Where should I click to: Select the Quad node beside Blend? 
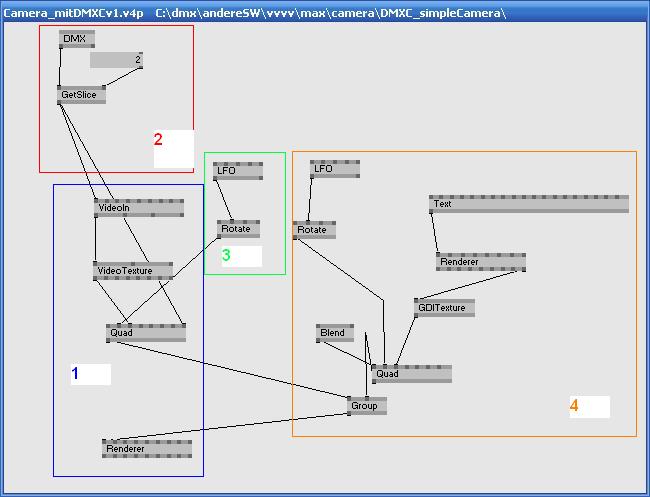pyautogui.click(x=411, y=374)
